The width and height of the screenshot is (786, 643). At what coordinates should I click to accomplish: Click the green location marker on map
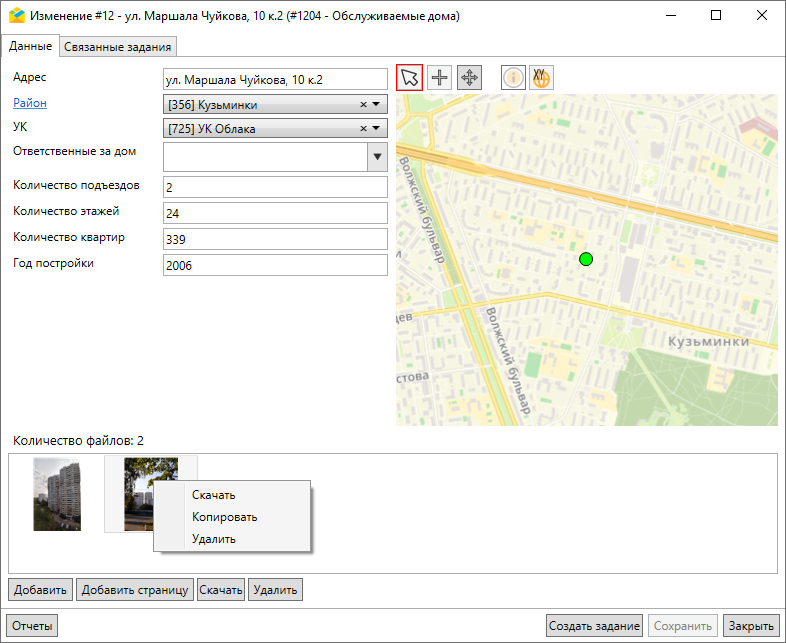[586, 260]
